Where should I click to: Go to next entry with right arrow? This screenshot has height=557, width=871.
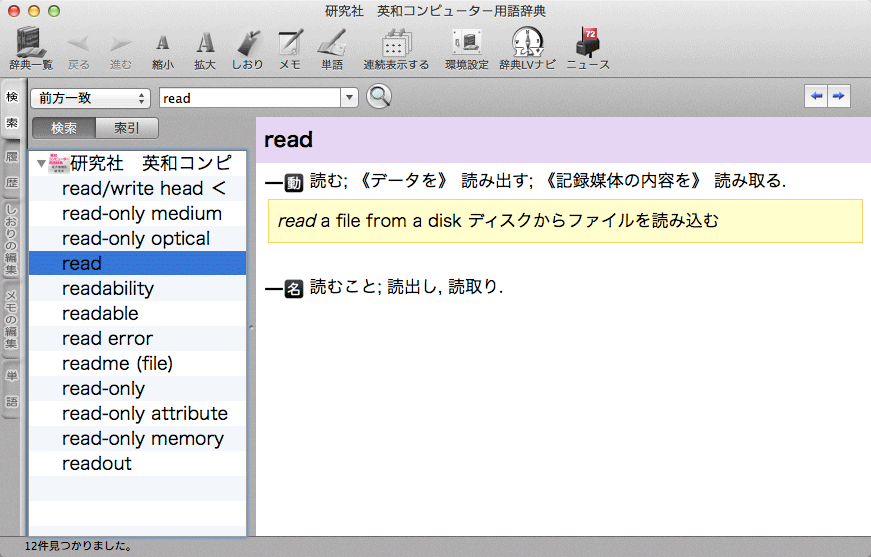[839, 96]
